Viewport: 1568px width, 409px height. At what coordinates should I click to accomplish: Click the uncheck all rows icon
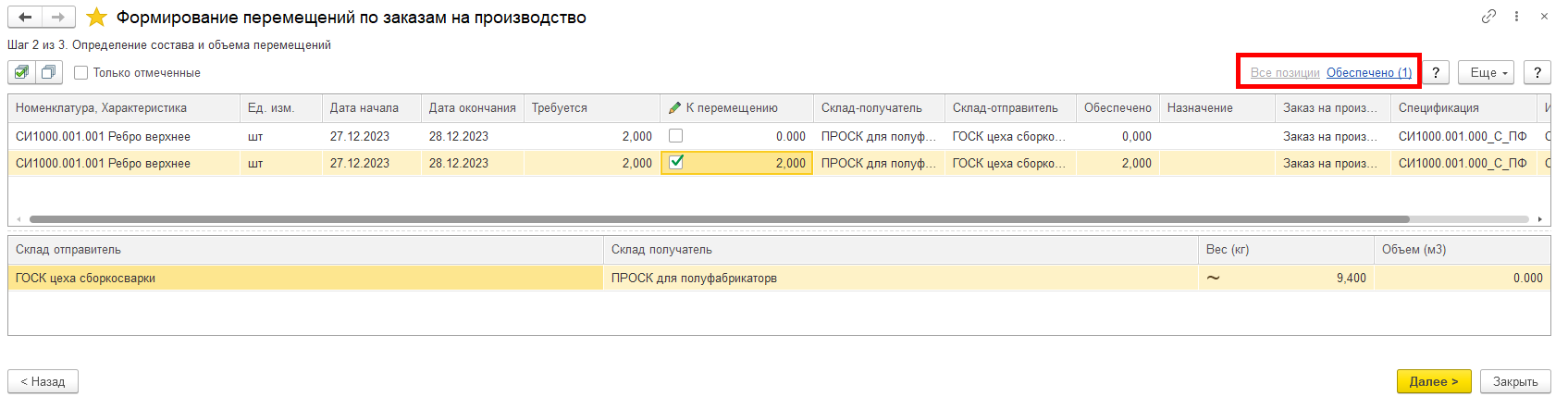[49, 72]
